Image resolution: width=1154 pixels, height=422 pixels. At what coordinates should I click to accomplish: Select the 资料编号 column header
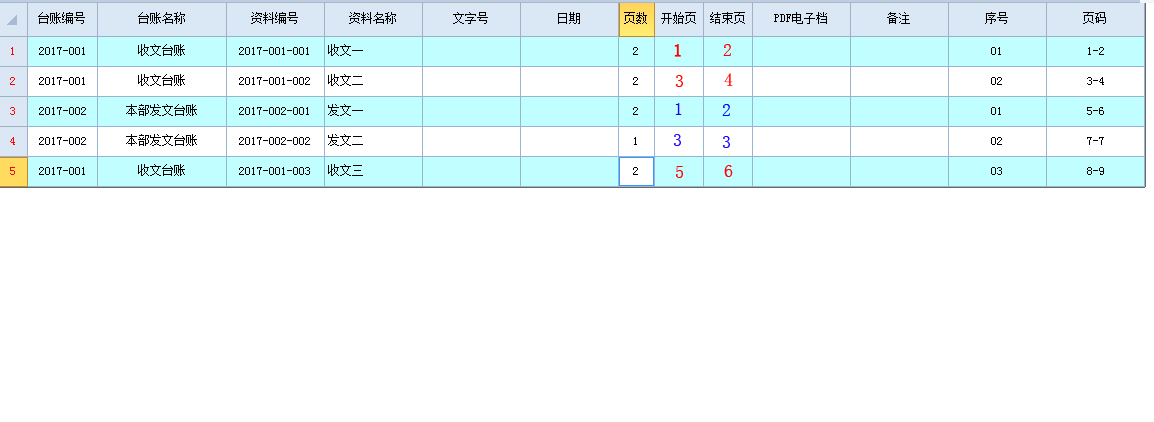click(x=275, y=19)
